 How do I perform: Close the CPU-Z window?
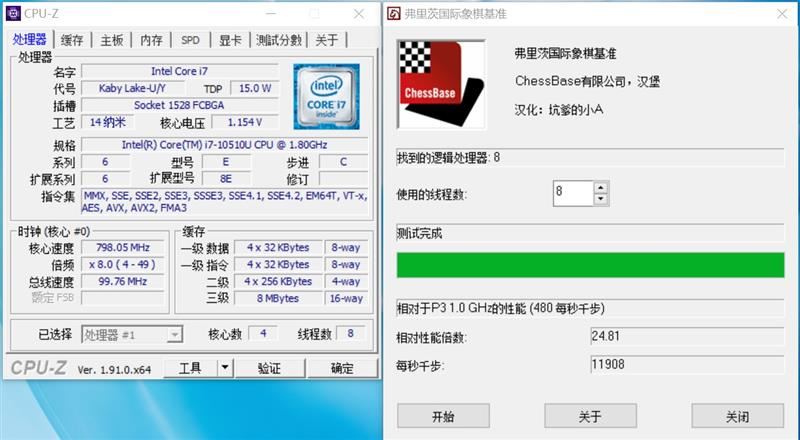[359, 14]
